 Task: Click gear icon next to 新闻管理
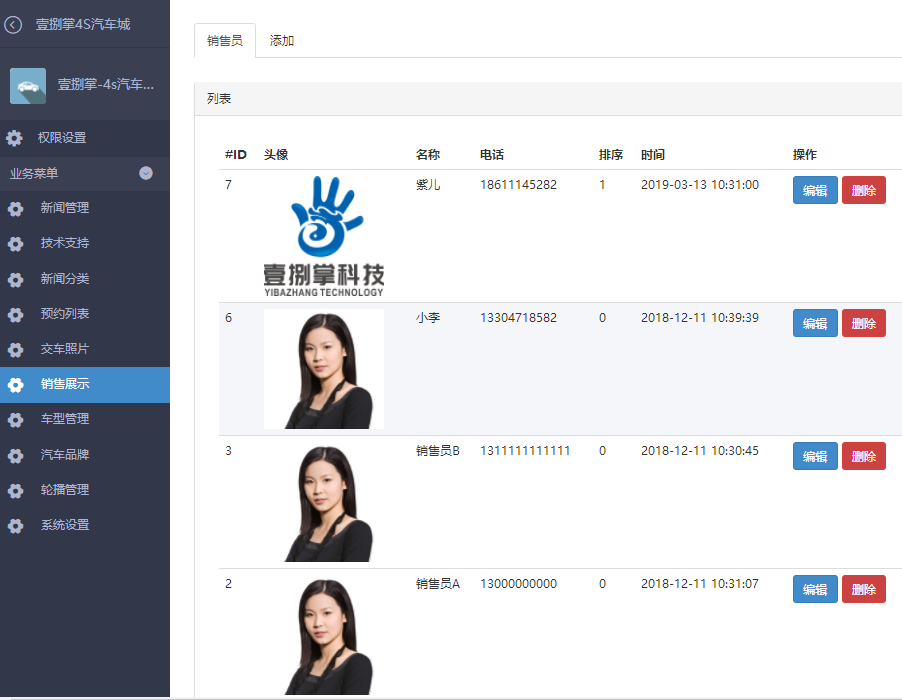click(16, 208)
